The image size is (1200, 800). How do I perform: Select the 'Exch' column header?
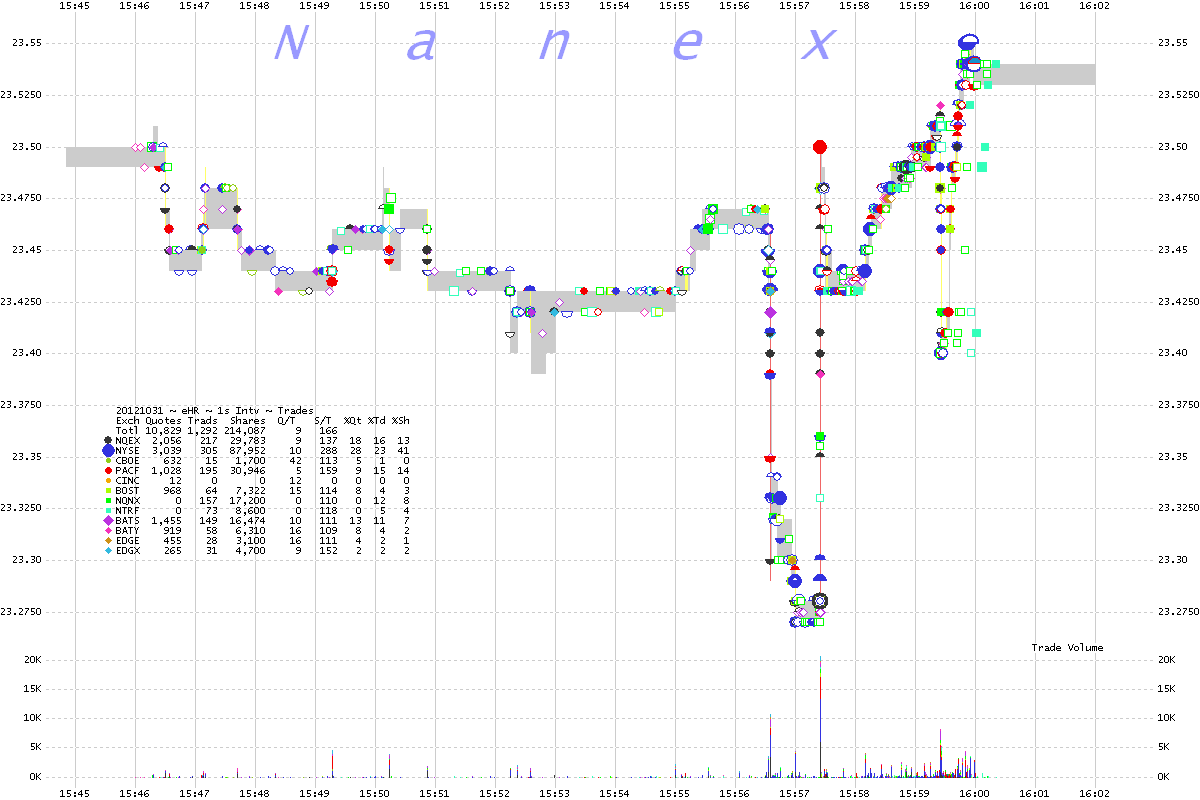click(x=128, y=420)
